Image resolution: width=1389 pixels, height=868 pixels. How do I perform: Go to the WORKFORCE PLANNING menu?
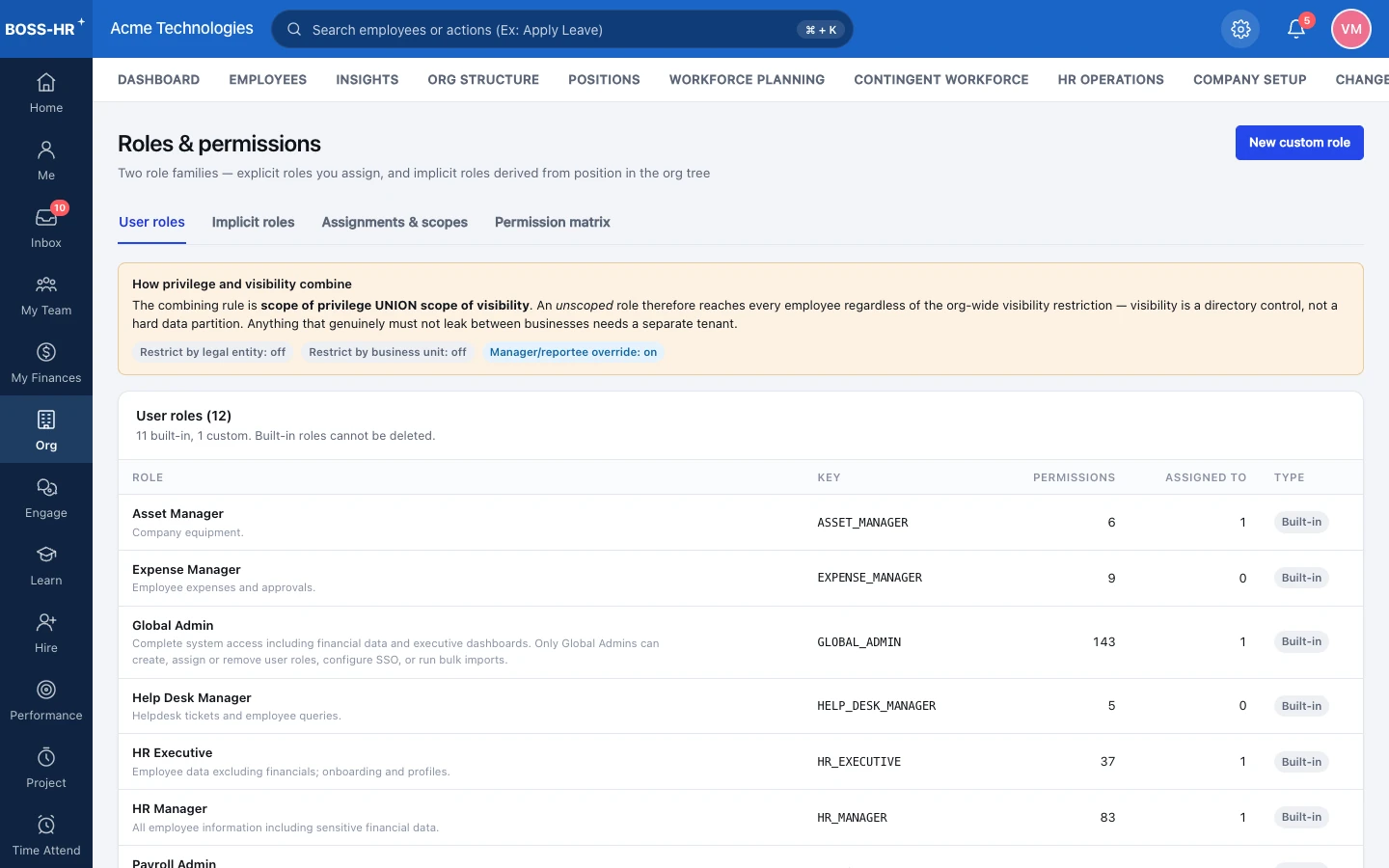747,80
